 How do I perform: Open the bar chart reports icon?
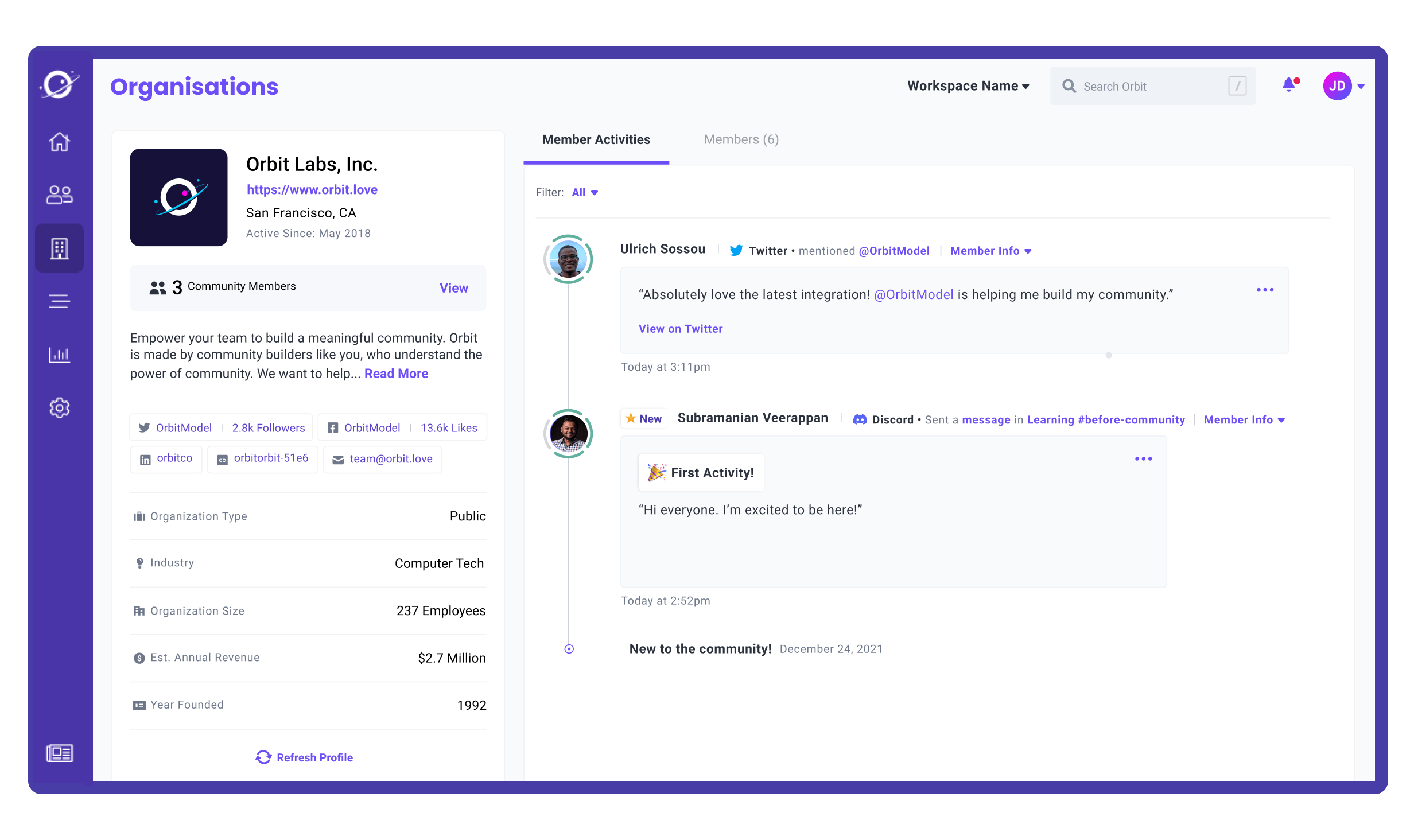click(x=60, y=355)
